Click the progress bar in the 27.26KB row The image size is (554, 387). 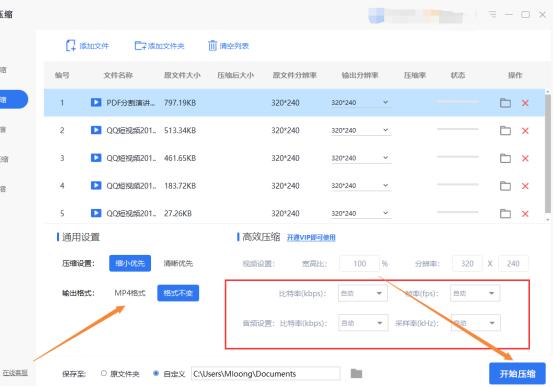pos(458,212)
